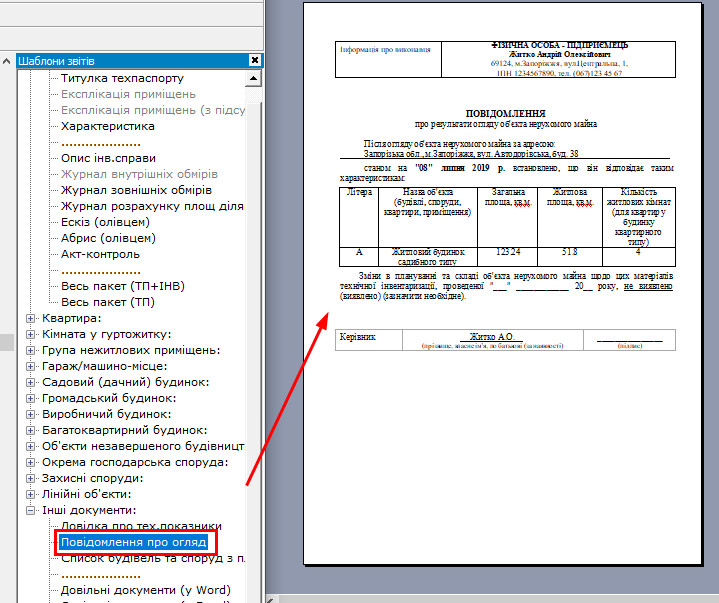This screenshot has width=719, height=603.
Task: Collapse the panel with the chevron arrow
Action: pos(6,61)
